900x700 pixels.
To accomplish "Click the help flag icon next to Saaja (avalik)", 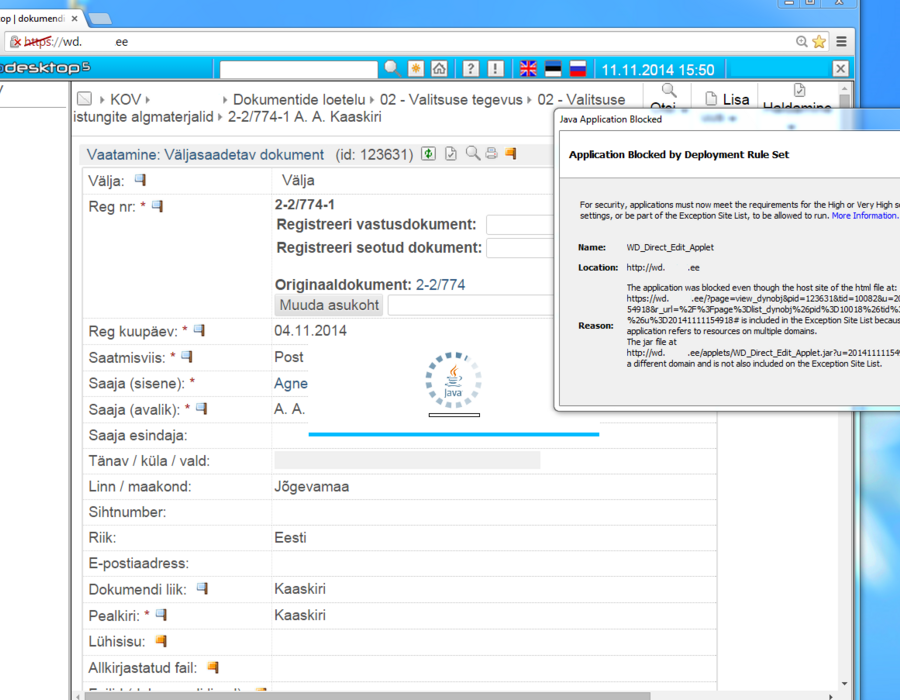I will [201, 409].
